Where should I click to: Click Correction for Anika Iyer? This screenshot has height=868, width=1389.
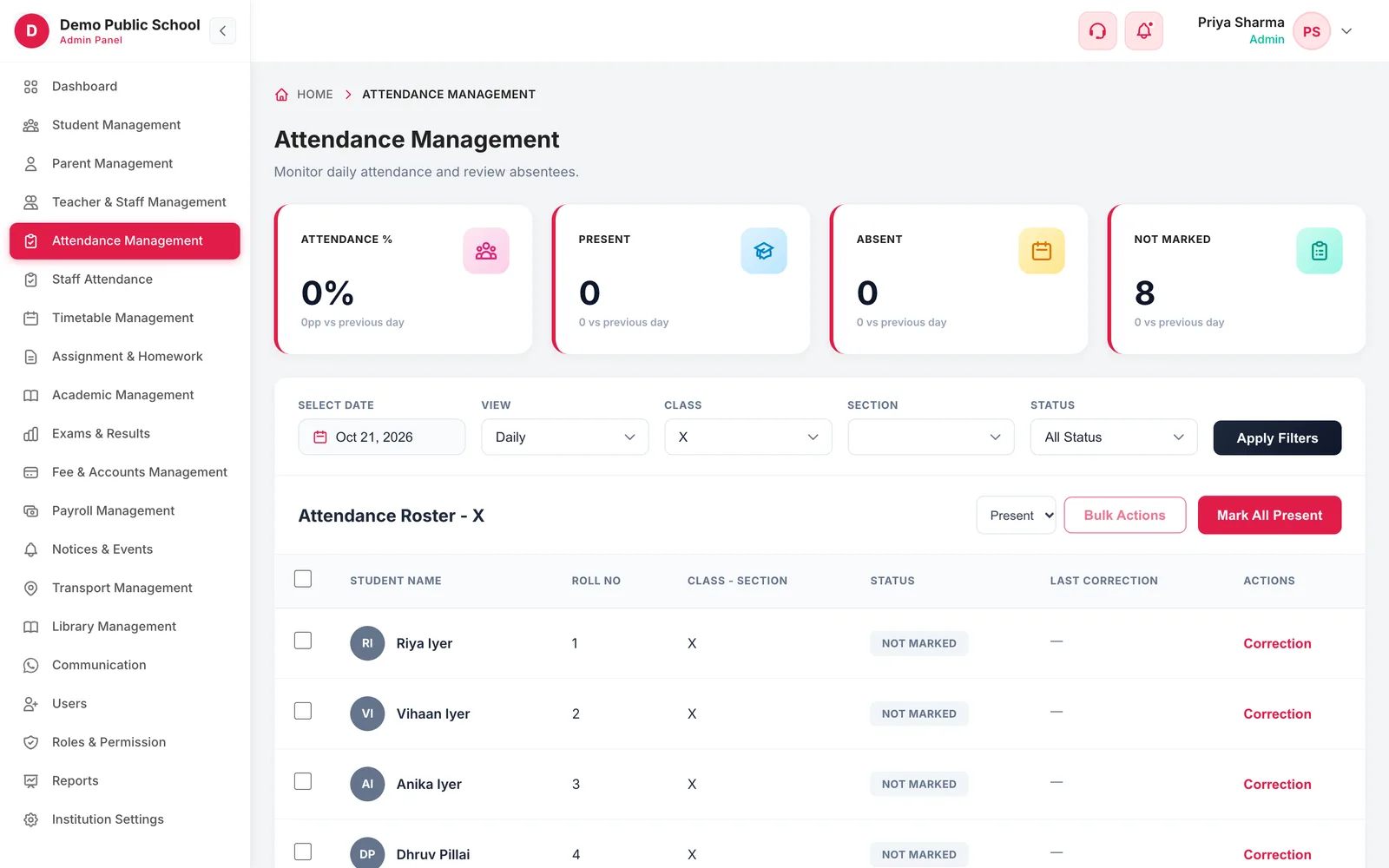(1277, 785)
